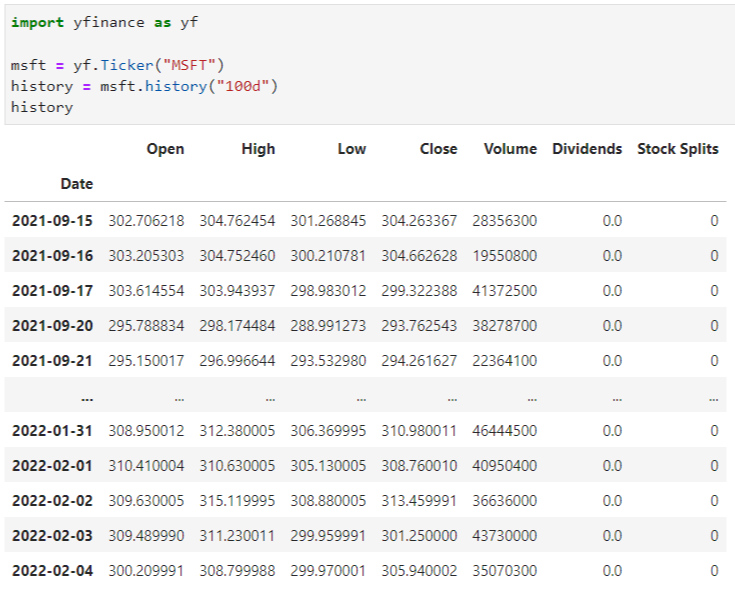Click Close value 308.760010

[419, 466]
